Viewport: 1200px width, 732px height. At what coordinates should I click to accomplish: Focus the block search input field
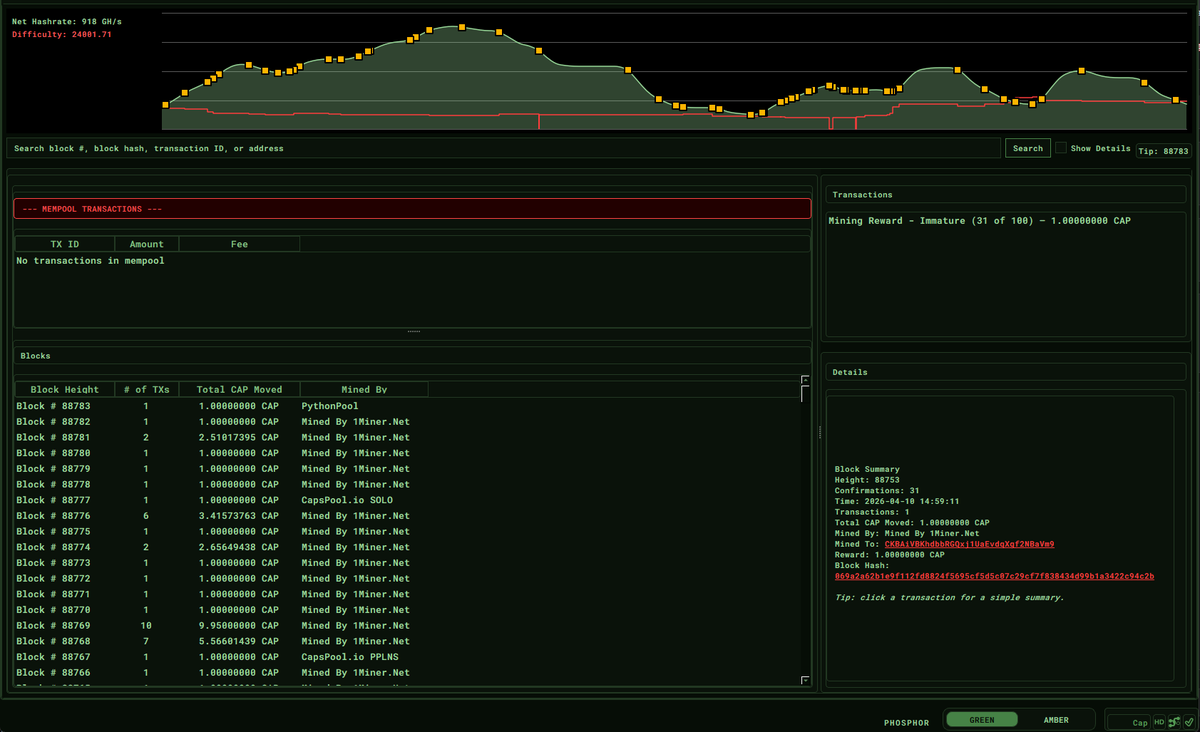(504, 148)
